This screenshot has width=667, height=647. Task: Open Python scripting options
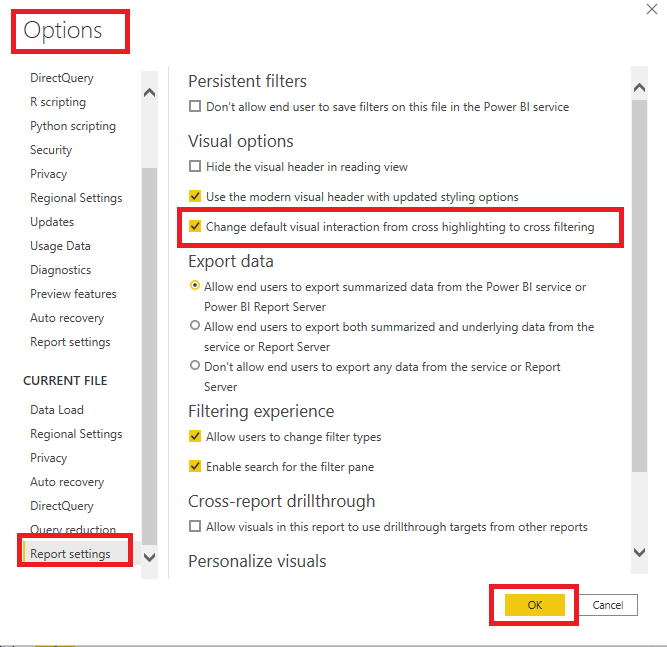(x=73, y=126)
